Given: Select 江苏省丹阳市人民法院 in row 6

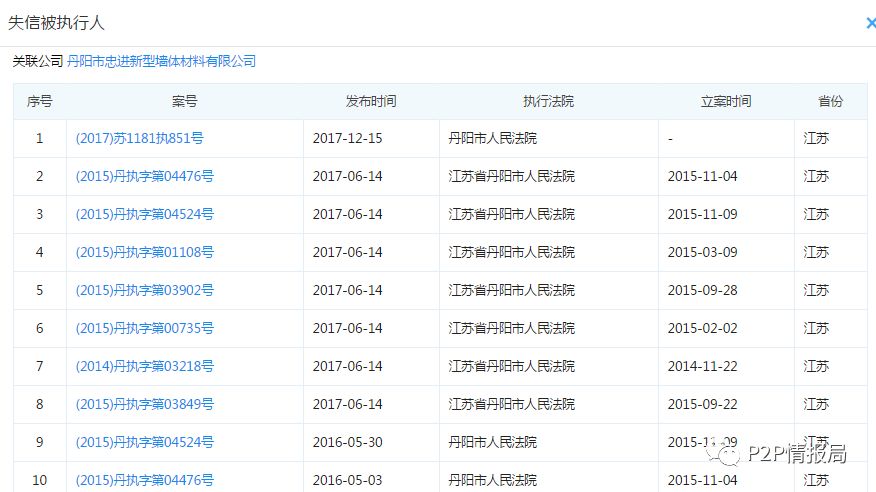Looking at the screenshot, I should pos(511,328).
